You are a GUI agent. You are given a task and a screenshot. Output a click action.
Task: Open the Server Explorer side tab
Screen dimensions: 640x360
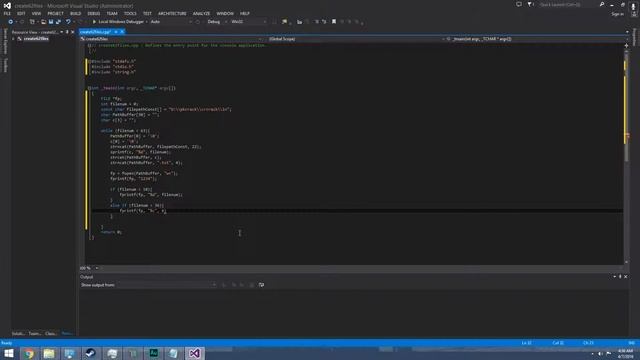point(5,41)
